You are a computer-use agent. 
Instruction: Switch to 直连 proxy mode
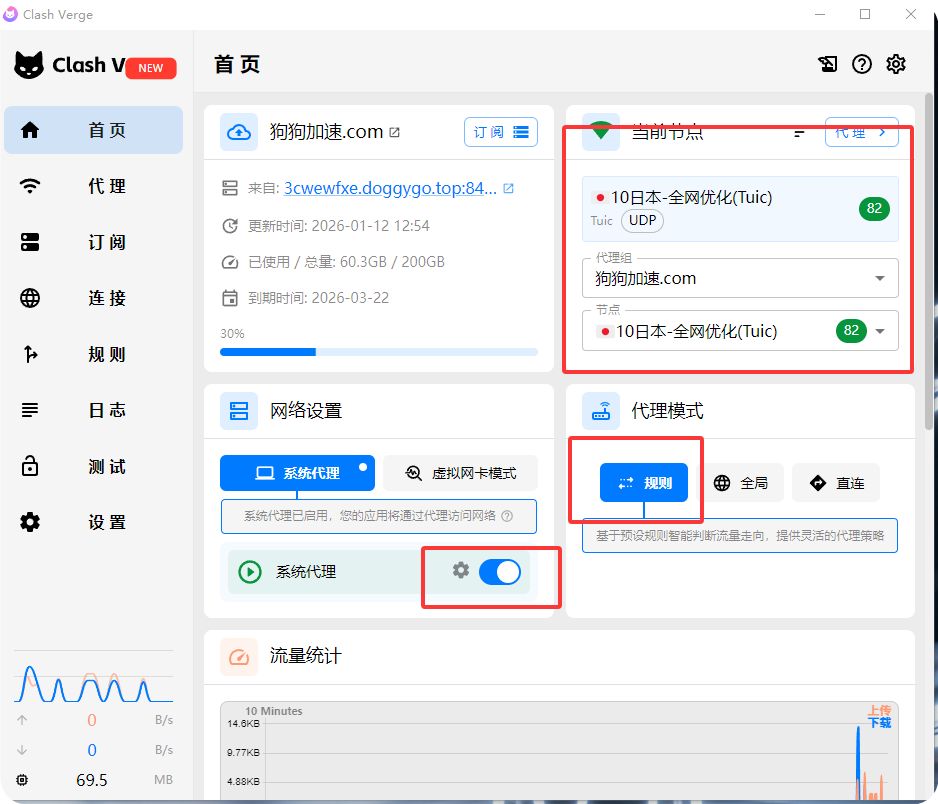pyautogui.click(x=835, y=482)
